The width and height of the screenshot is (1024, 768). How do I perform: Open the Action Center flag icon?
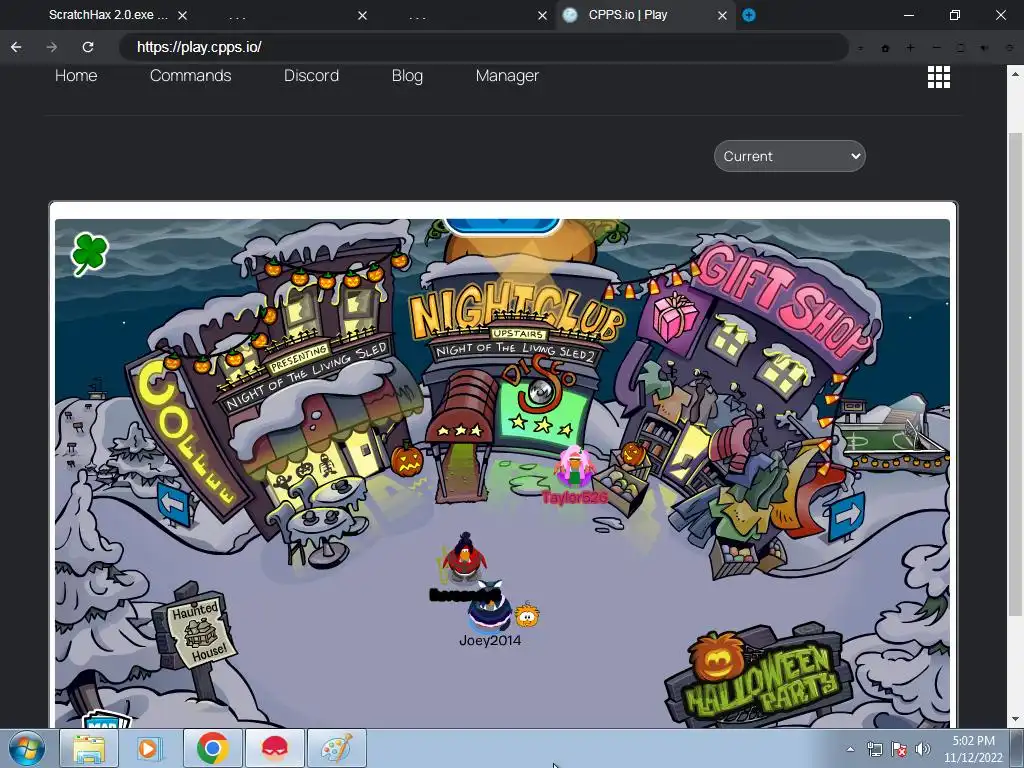[x=899, y=749]
